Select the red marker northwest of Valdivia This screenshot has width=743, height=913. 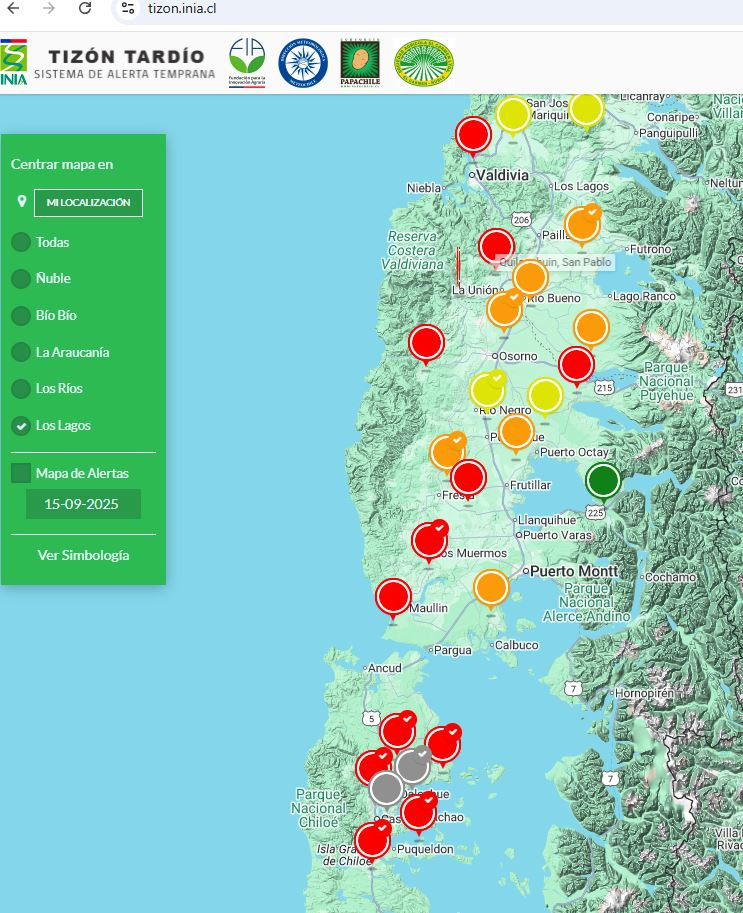click(x=473, y=134)
